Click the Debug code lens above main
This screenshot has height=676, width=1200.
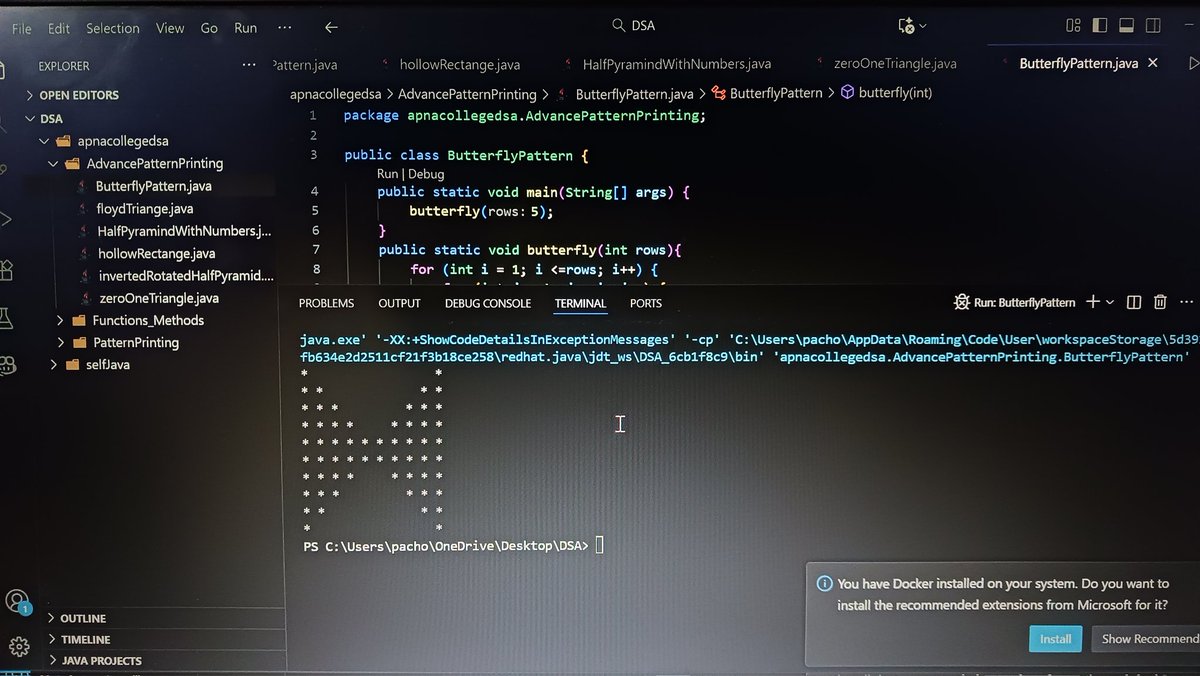point(426,174)
